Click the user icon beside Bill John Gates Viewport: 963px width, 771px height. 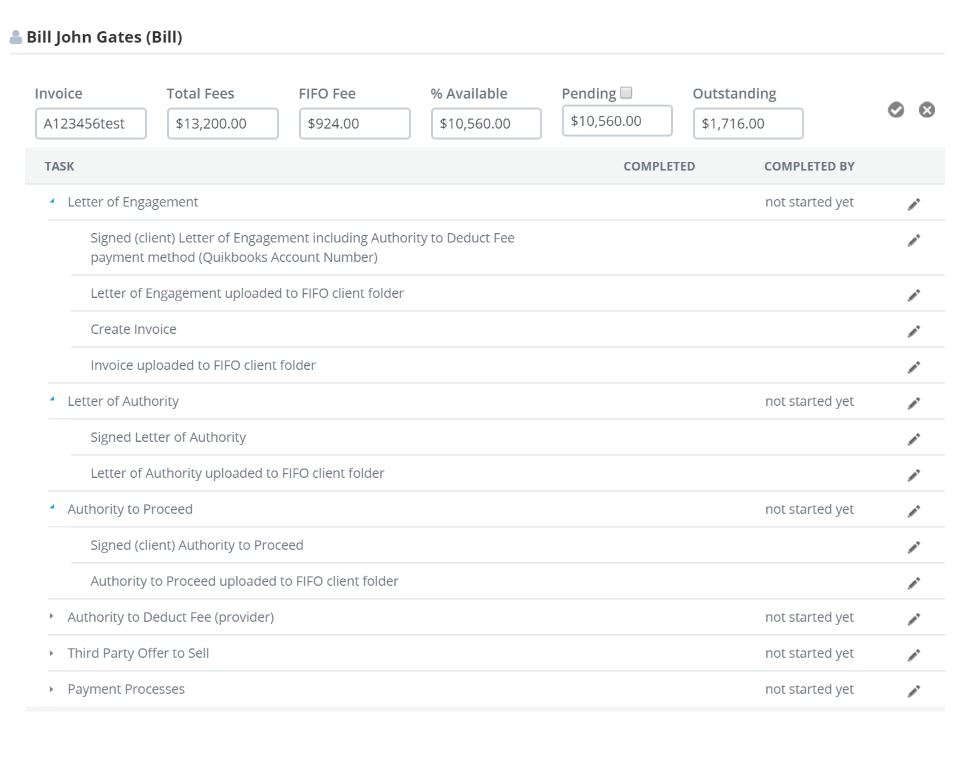click(x=16, y=38)
